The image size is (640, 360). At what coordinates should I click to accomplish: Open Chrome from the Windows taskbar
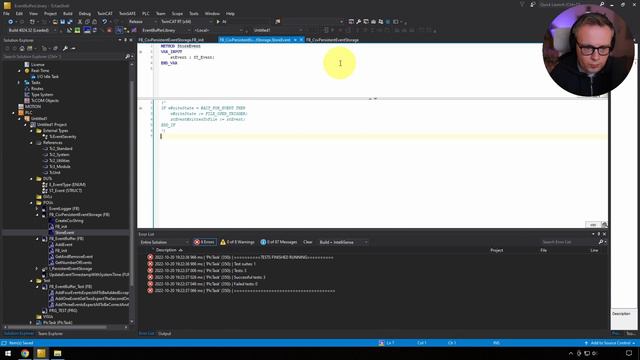(25, 353)
